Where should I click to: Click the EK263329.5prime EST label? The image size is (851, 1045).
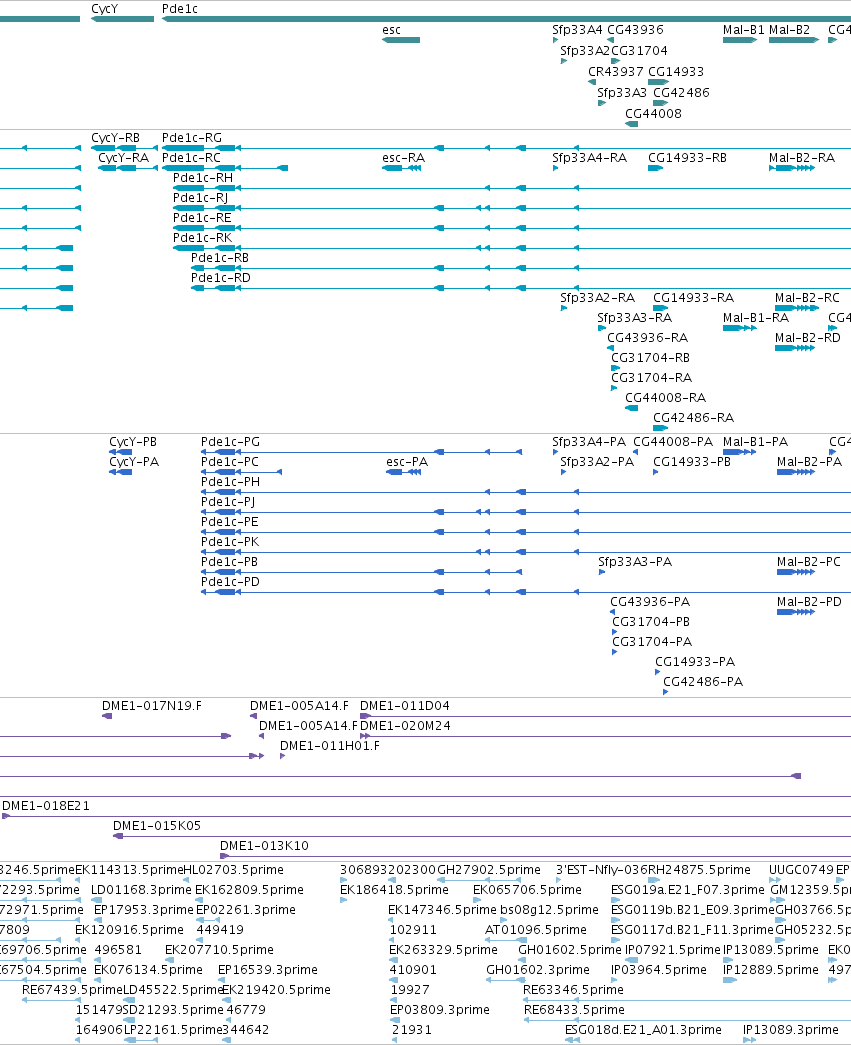pos(443,949)
